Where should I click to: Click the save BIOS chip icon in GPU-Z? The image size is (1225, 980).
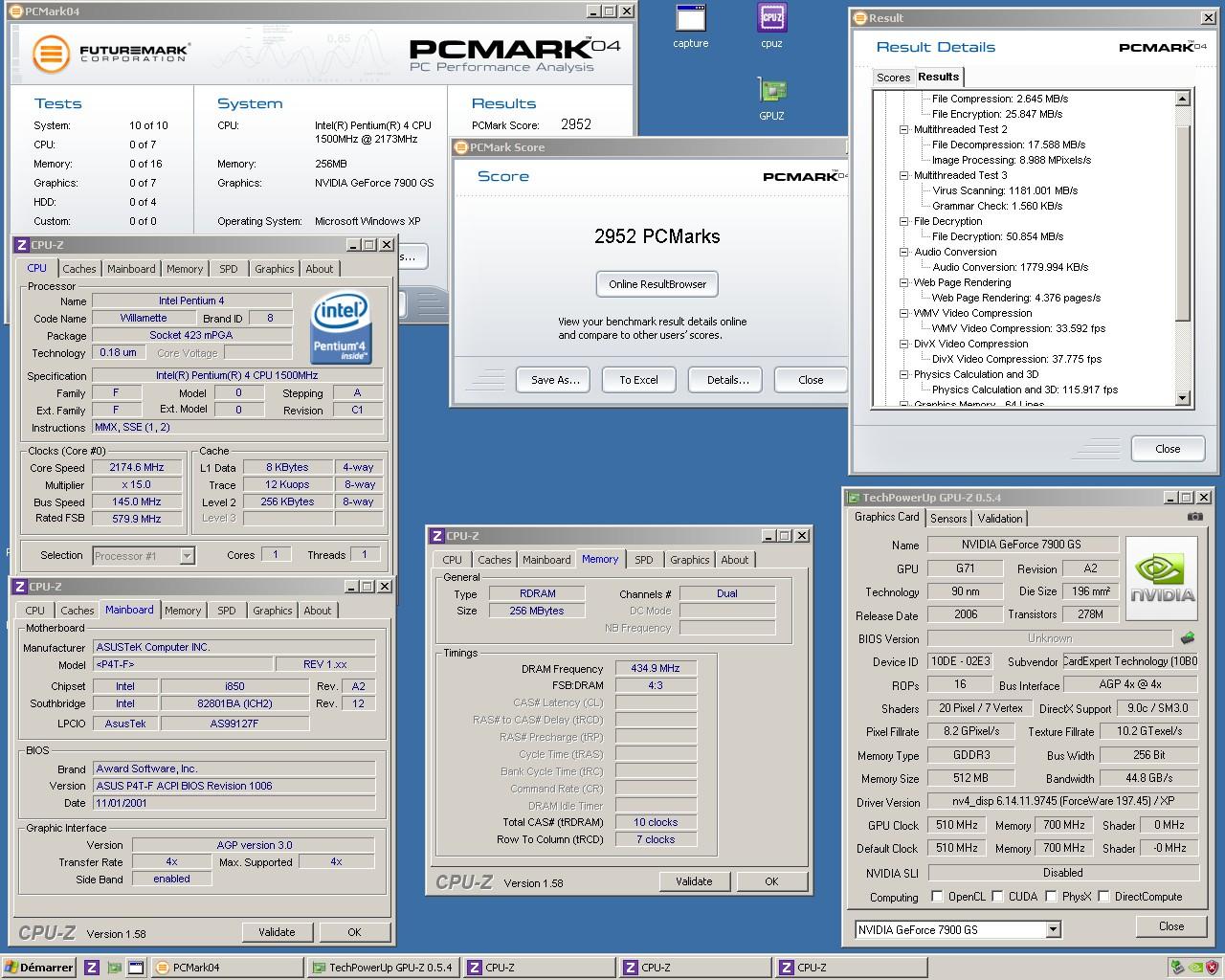(x=1188, y=637)
